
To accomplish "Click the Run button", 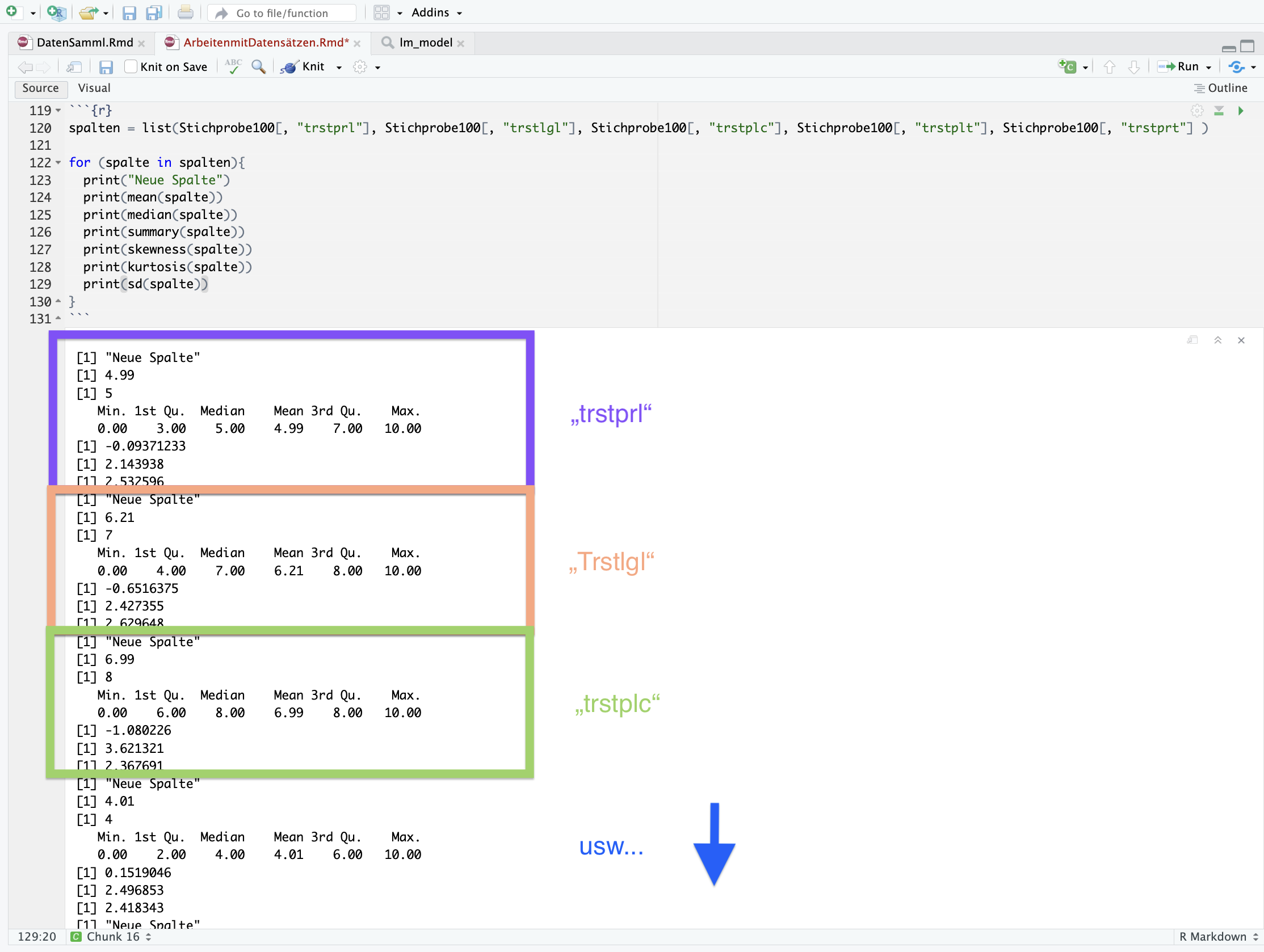I will point(1178,67).
